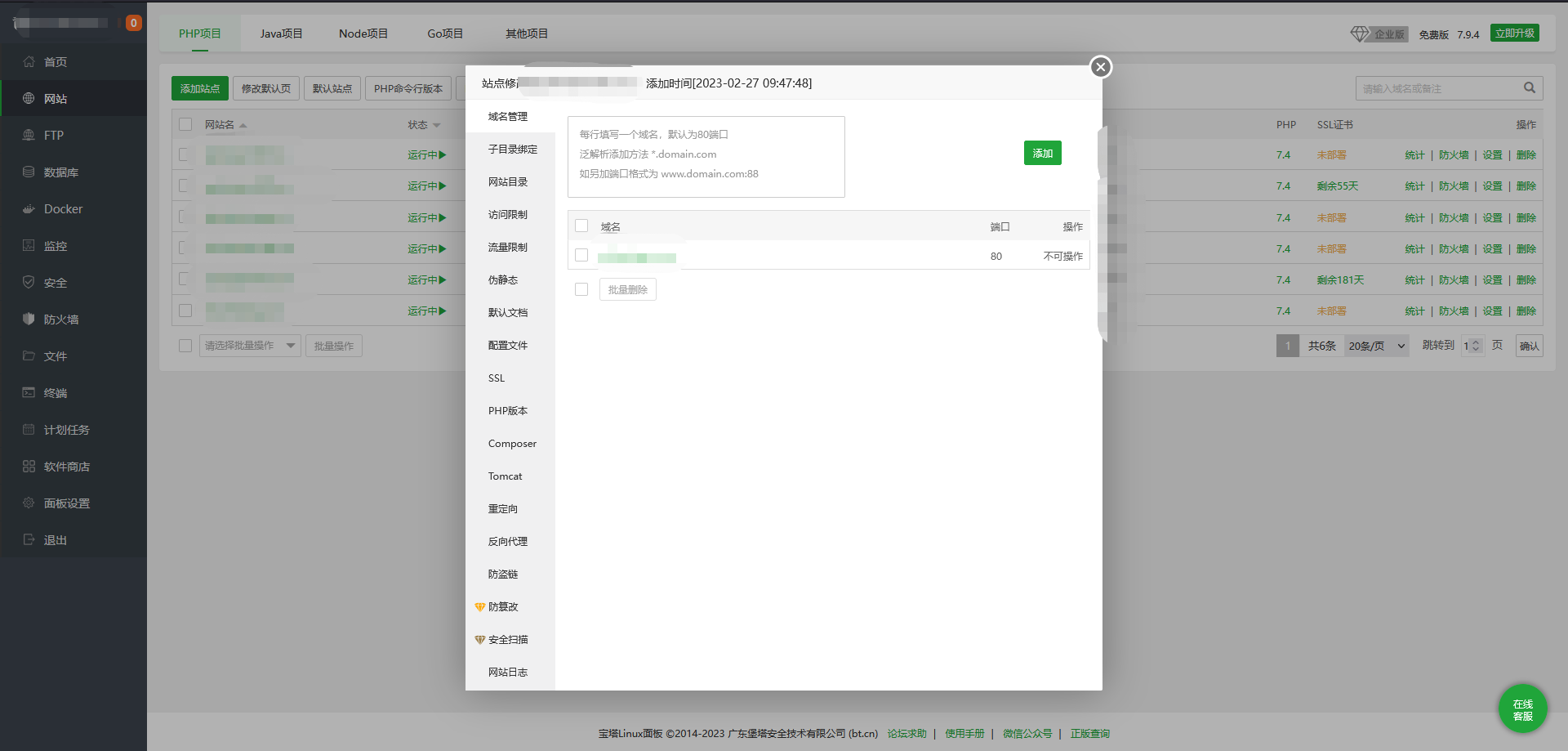Open the terminal icon in sidebar
1568x751 pixels.
29,393
